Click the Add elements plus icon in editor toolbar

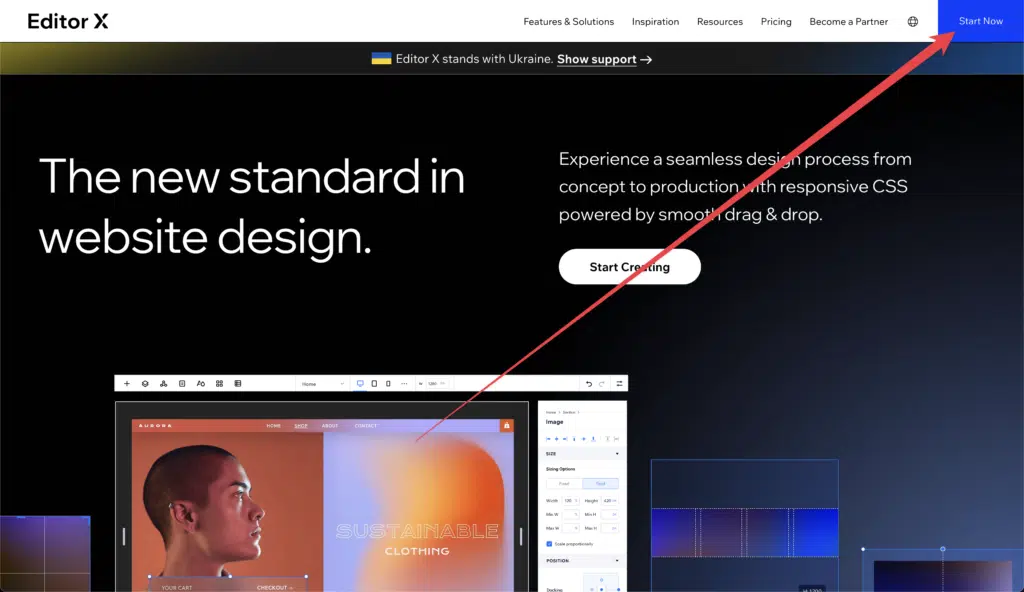pos(127,384)
